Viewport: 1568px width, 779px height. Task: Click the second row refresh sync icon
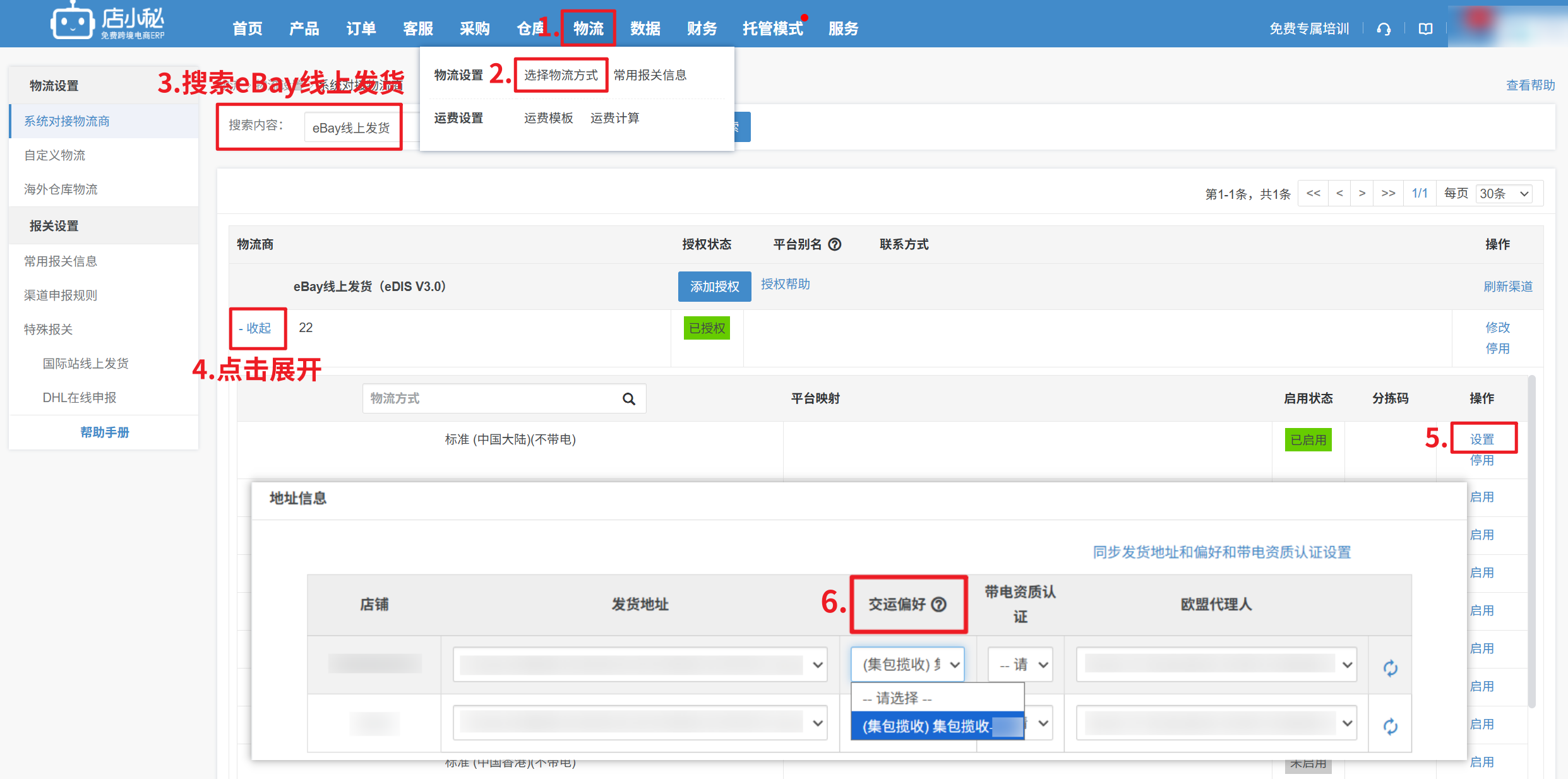[x=1390, y=727]
